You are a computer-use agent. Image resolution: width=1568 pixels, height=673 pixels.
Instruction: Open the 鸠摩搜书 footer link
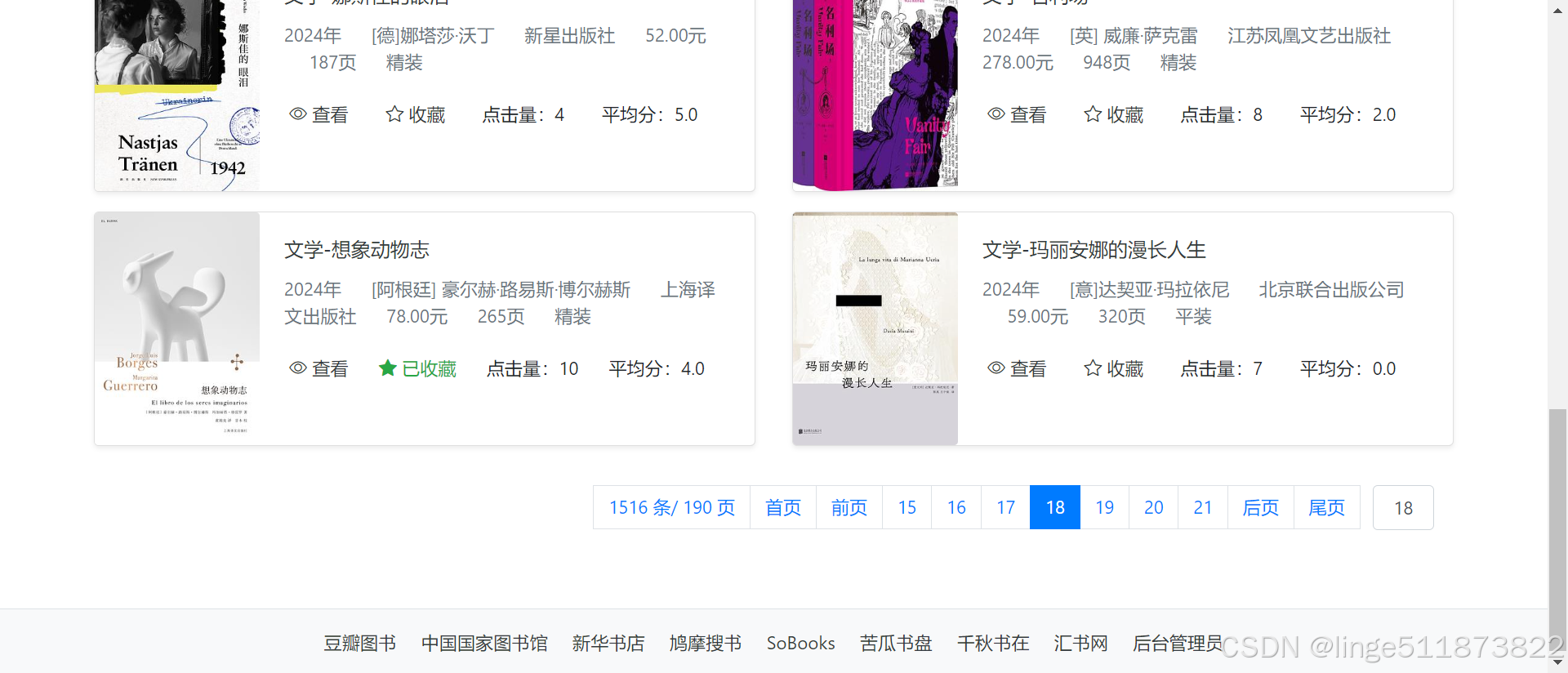[x=706, y=644]
